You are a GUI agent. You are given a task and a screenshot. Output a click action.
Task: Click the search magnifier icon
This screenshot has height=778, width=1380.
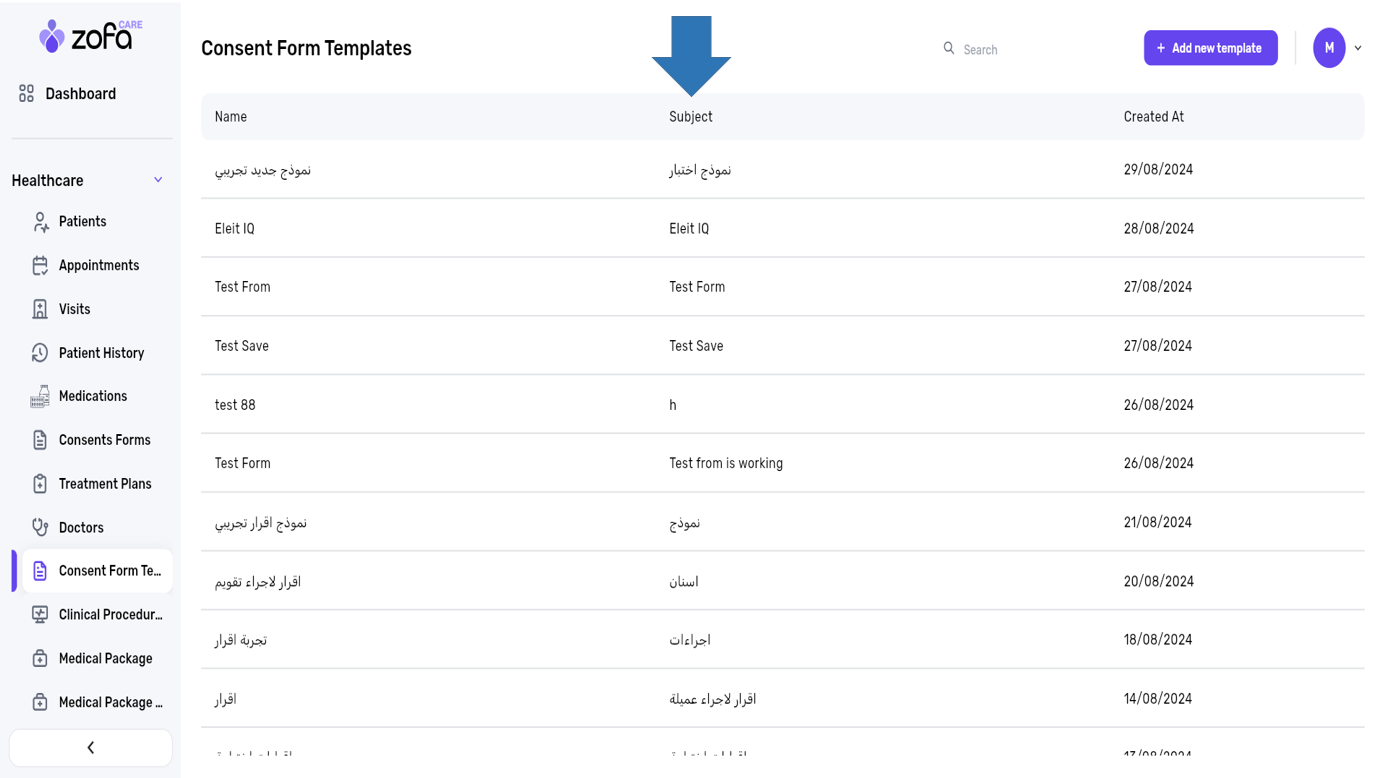click(949, 48)
